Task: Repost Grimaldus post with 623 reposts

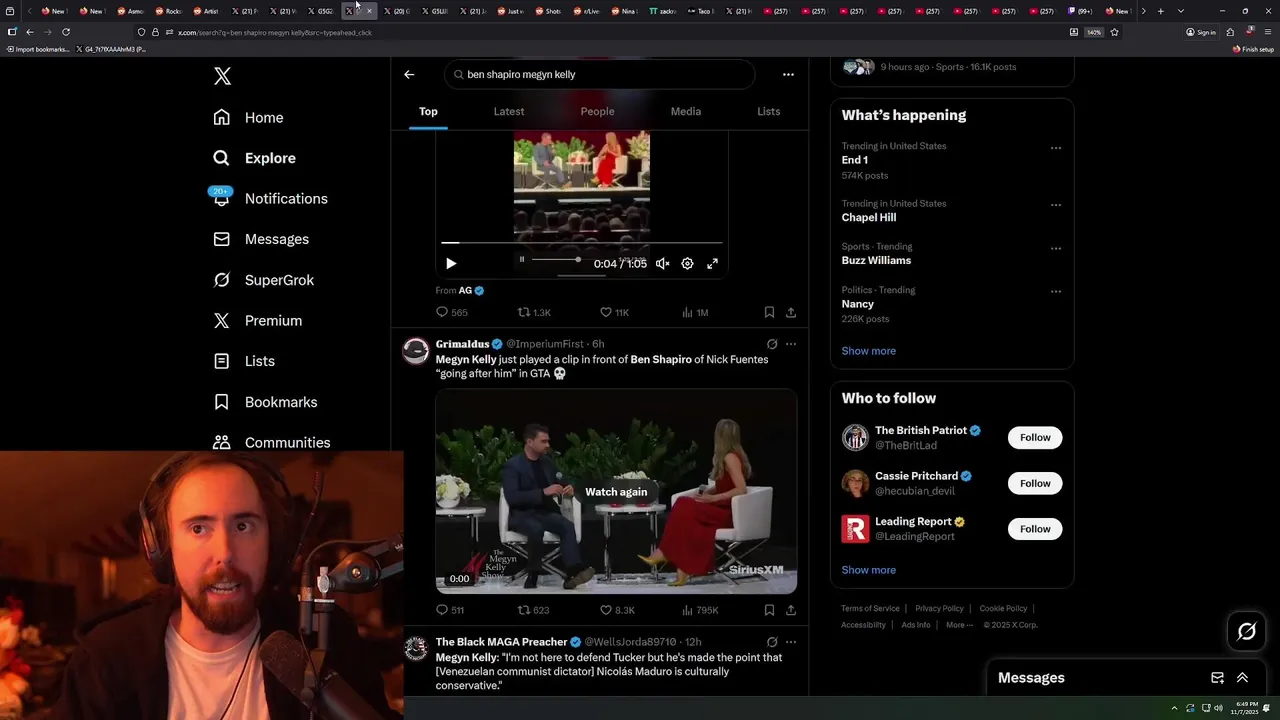Action: click(534, 610)
